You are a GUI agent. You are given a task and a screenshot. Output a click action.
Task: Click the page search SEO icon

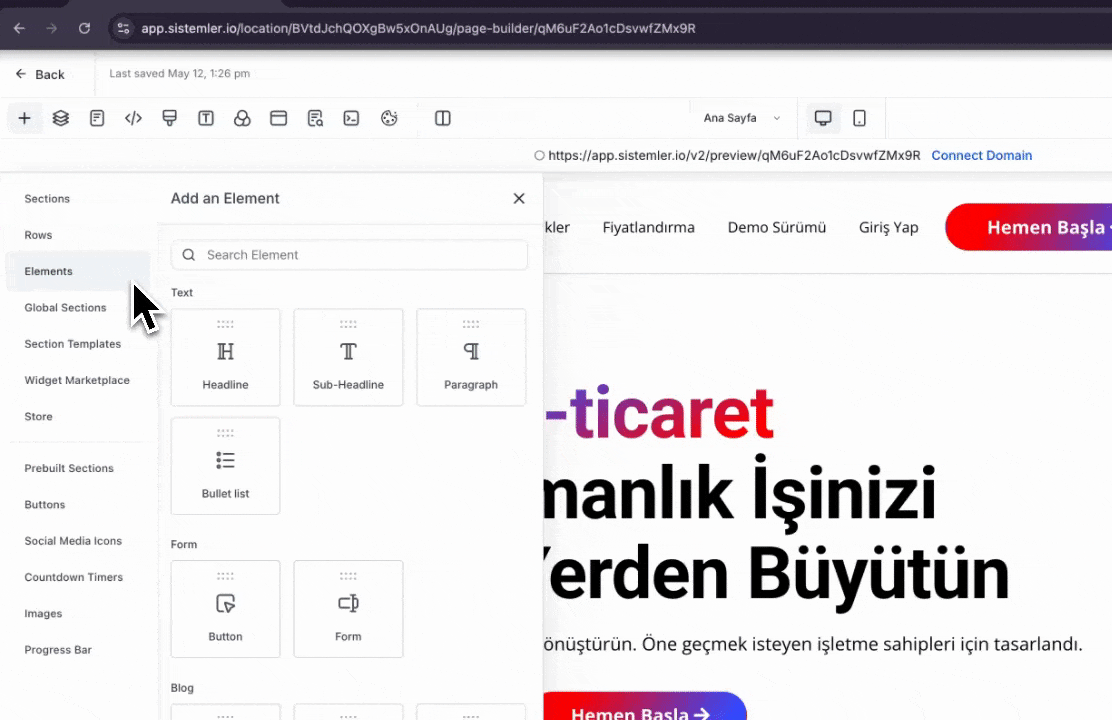pos(316,118)
